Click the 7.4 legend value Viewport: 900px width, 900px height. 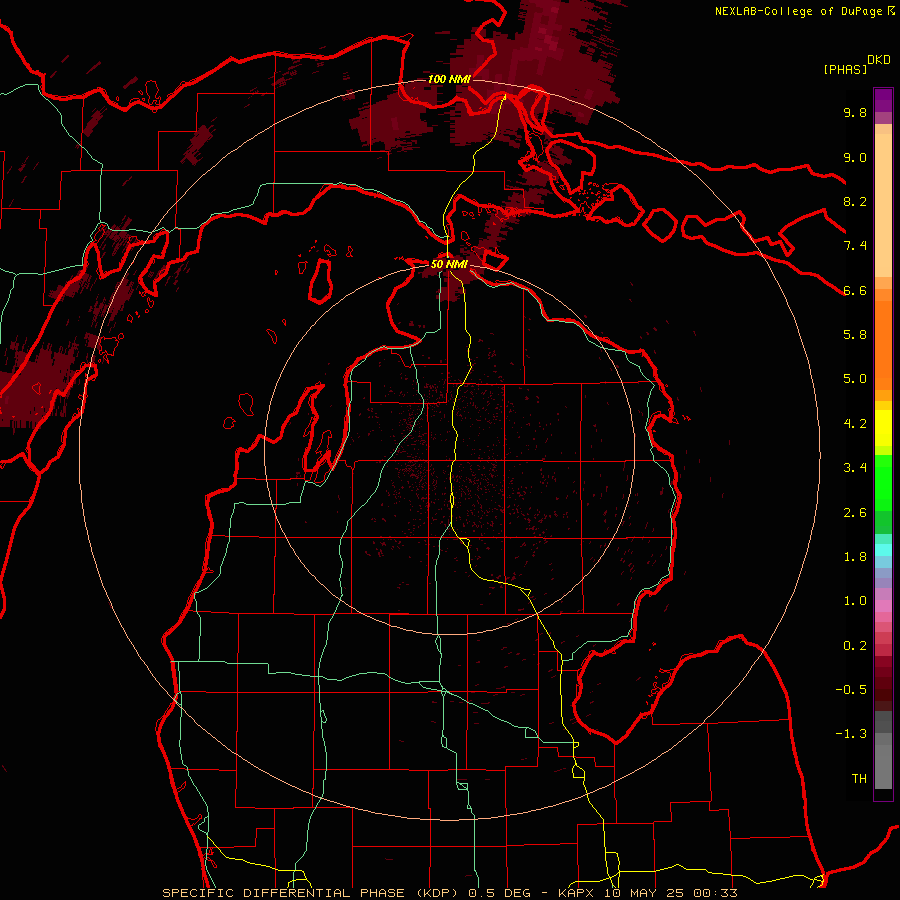[x=855, y=246]
